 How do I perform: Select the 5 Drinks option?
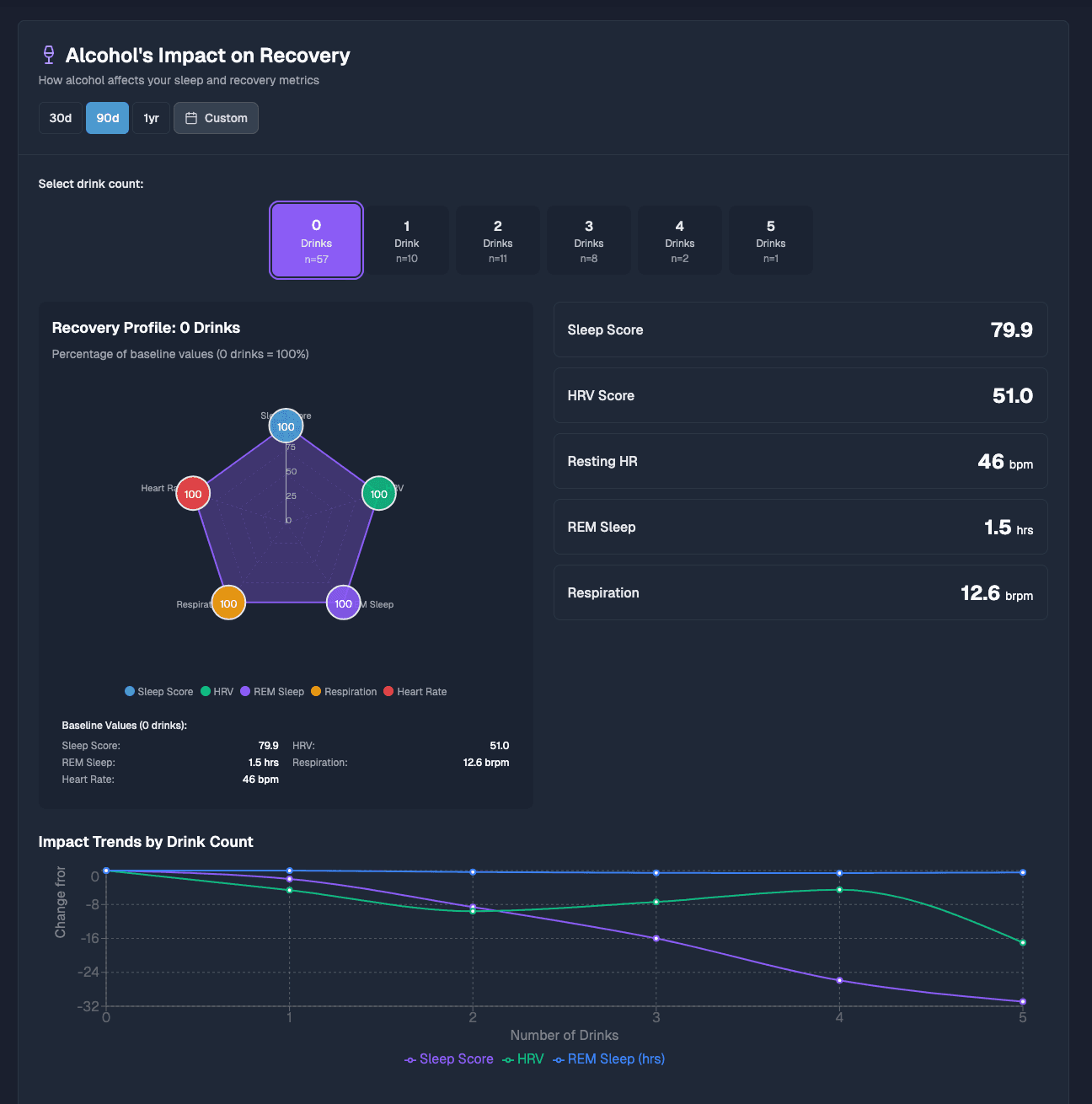point(771,240)
